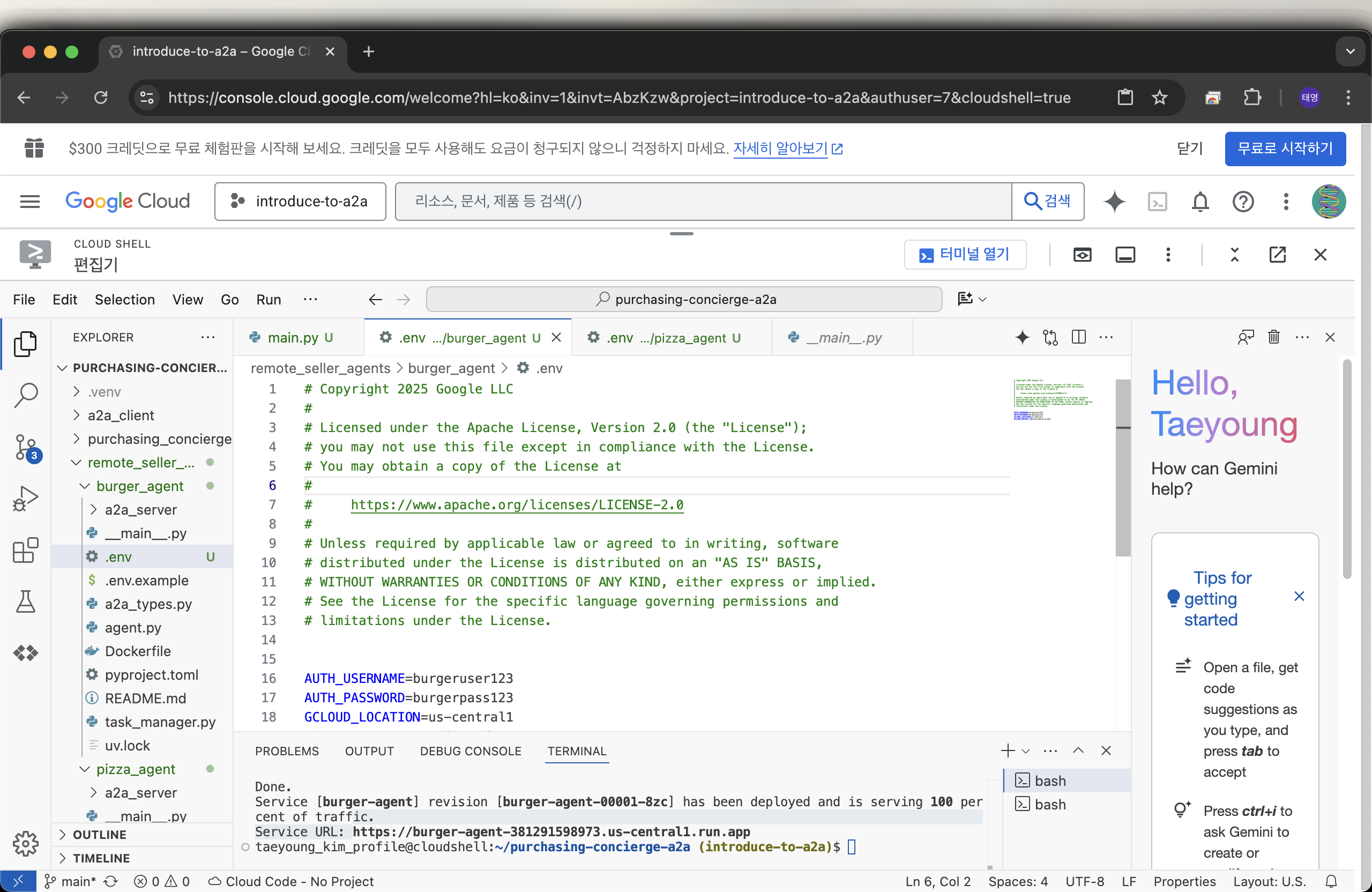Switch to PROBLEMS panel tab
This screenshot has width=1372, height=892.
pos(287,750)
